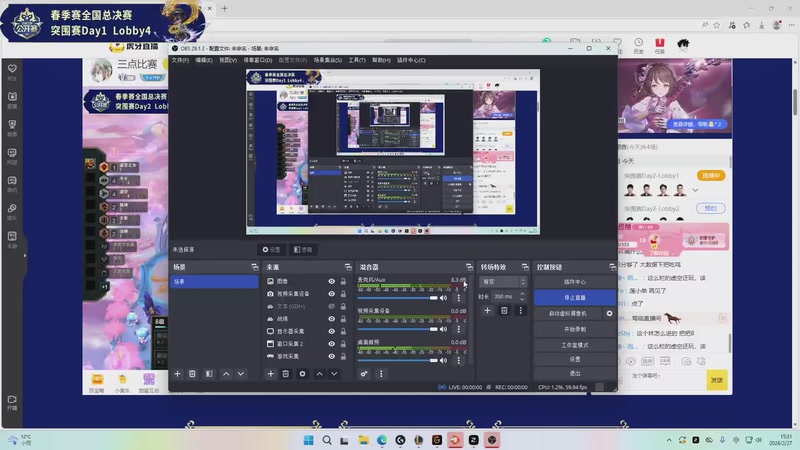Move source down in Sources panel
The width and height of the screenshot is (800, 450).
(334, 374)
